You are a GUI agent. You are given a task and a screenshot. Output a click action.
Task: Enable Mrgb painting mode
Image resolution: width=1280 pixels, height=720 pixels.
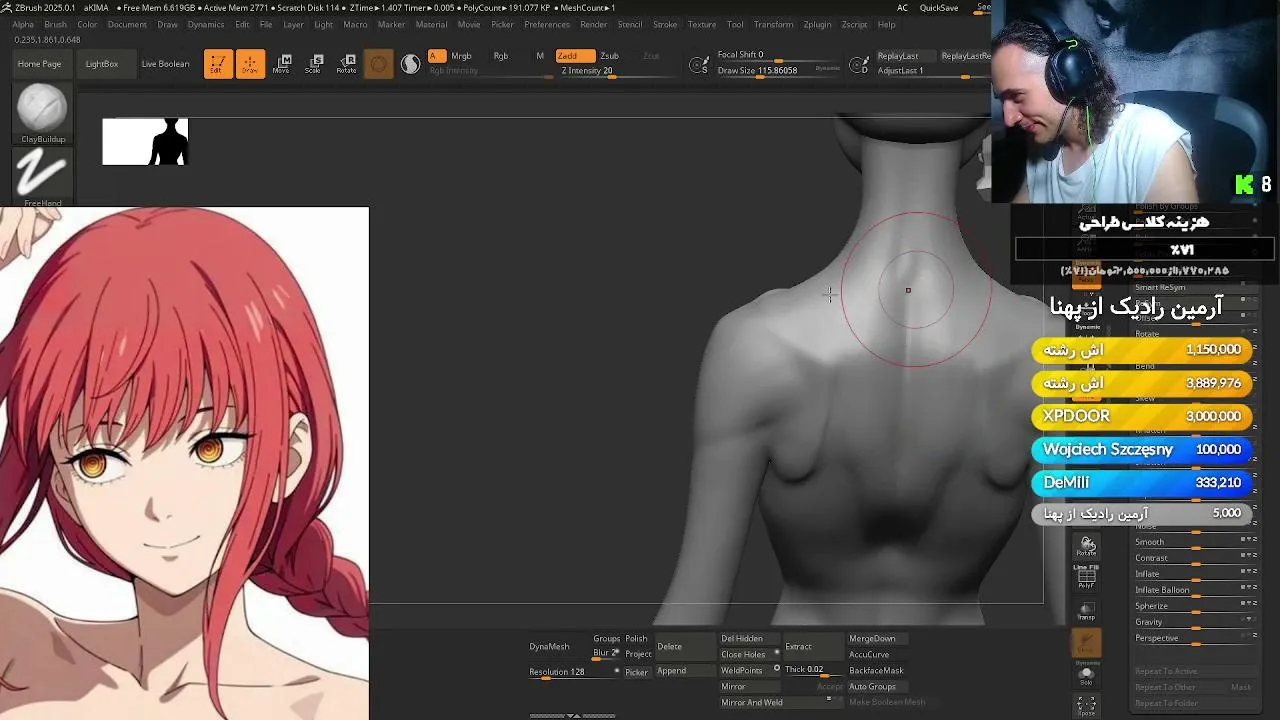click(x=461, y=56)
